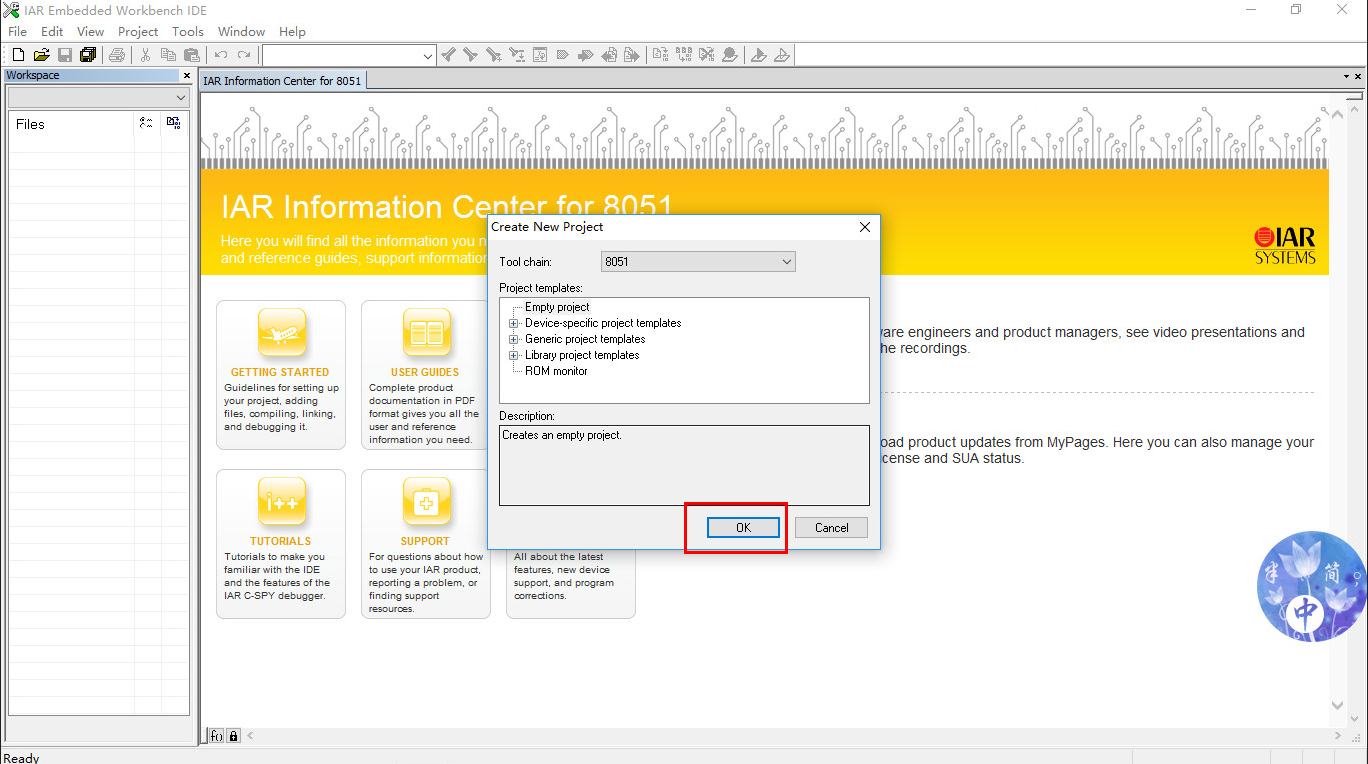
Task: Click the Print toolbar icon
Action: [117, 55]
